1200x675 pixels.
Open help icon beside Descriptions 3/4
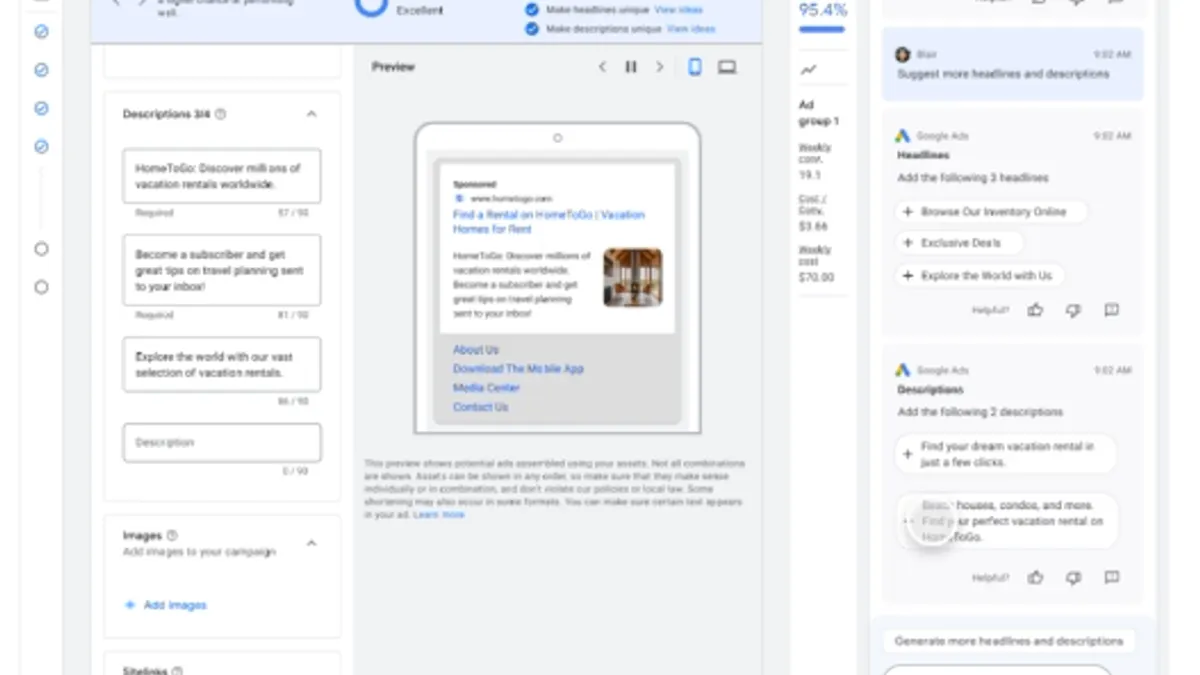click(220, 114)
